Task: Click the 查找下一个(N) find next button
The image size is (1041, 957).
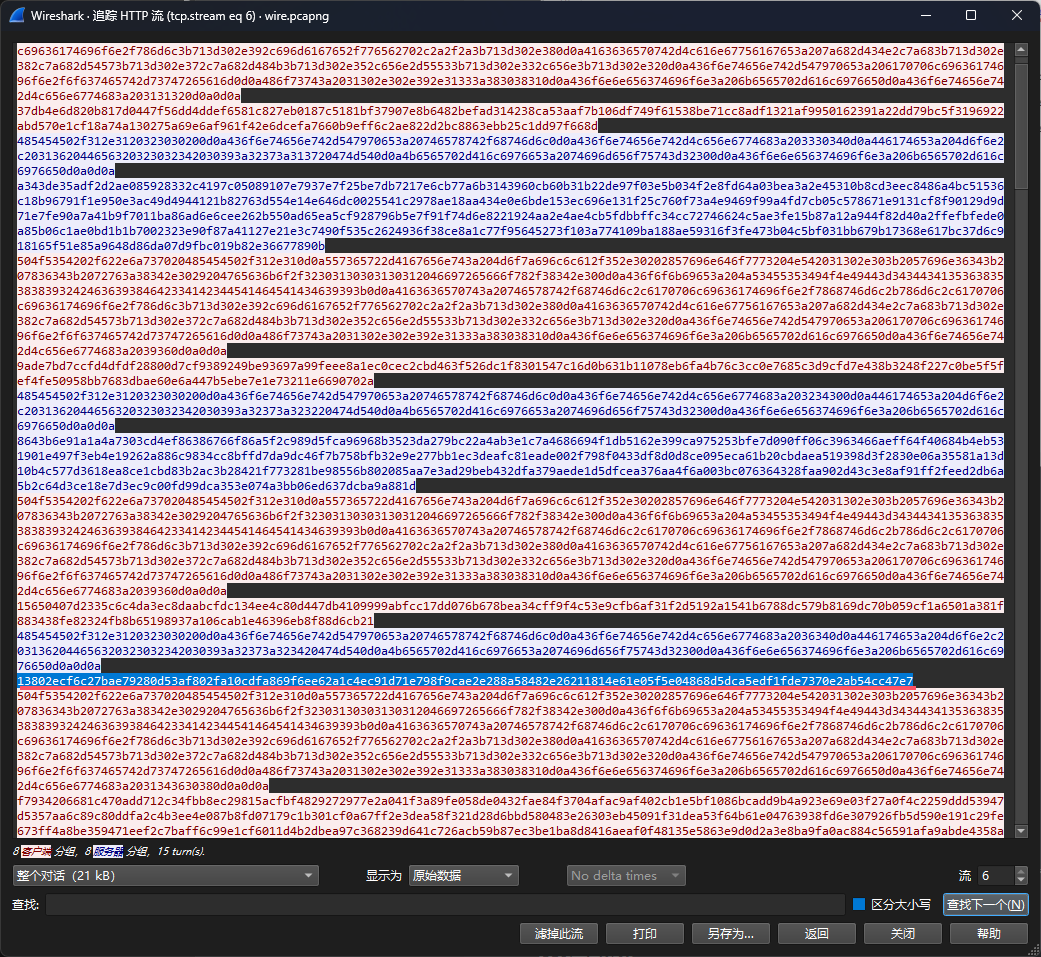Action: [986, 904]
